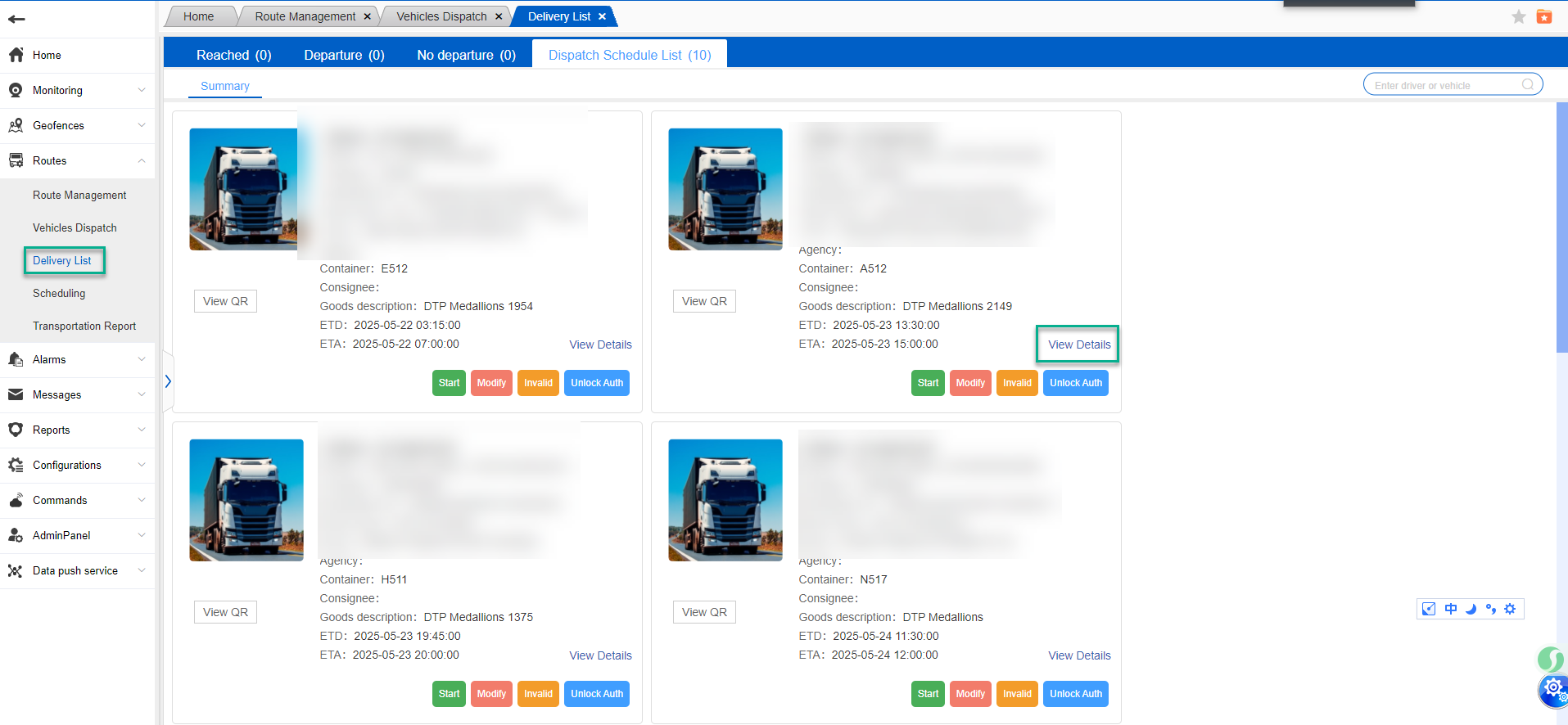1568x725 pixels.
Task: Click the Enter driver or vehicle search field
Action: [1441, 85]
